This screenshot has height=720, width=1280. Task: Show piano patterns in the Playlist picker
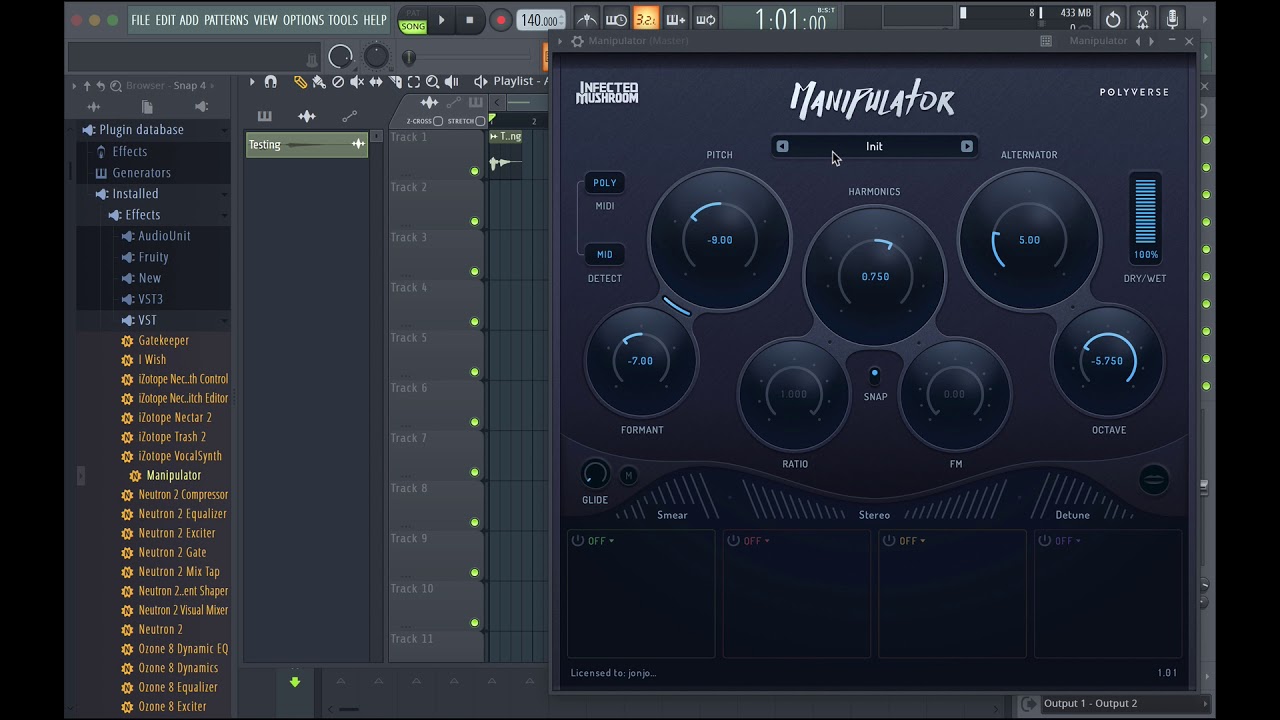click(x=264, y=116)
